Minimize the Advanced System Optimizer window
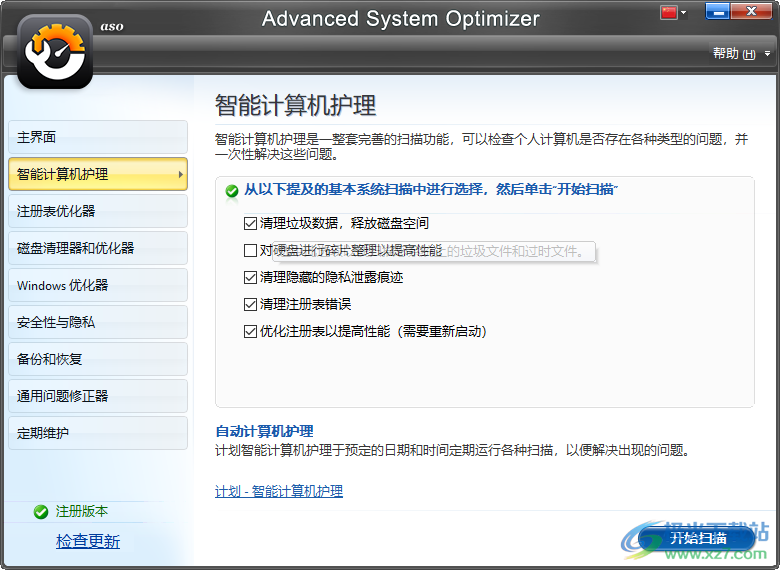This screenshot has height=570, width=780. (x=717, y=11)
